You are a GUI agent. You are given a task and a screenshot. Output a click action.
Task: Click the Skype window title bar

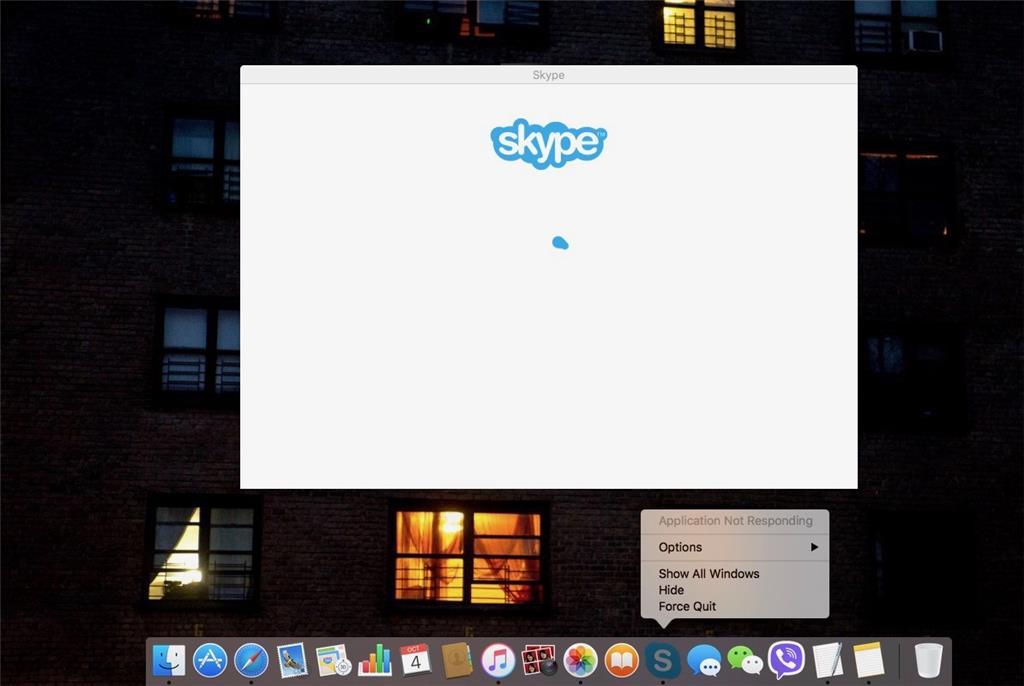pyautogui.click(x=549, y=74)
